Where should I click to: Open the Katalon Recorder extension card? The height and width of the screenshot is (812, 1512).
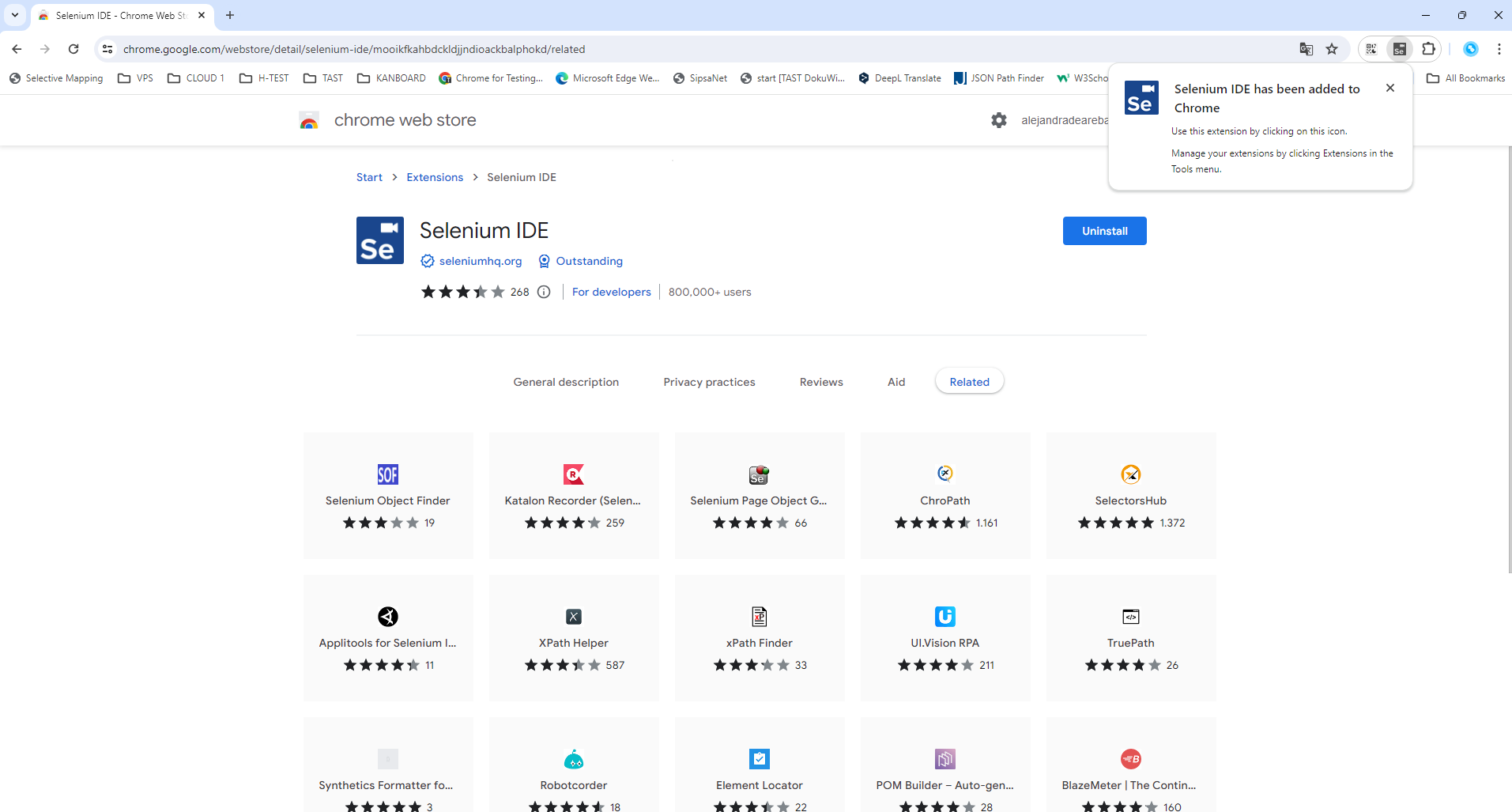point(573,495)
